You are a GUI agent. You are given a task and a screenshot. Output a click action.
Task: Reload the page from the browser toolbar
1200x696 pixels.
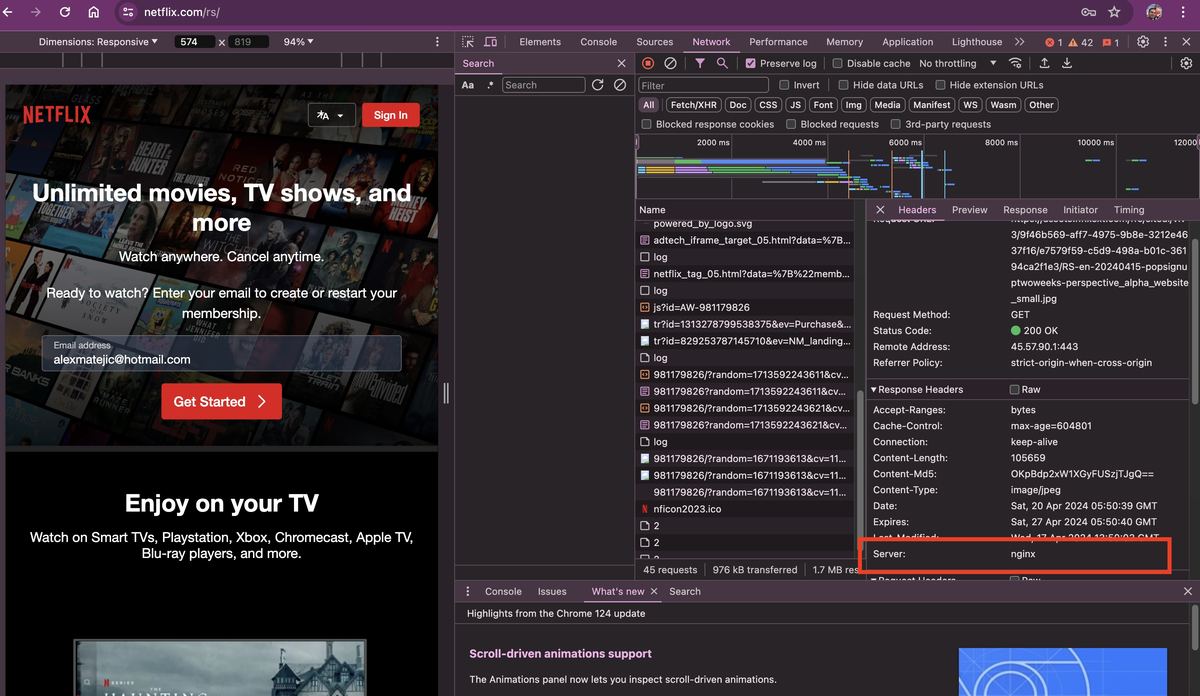(65, 12)
